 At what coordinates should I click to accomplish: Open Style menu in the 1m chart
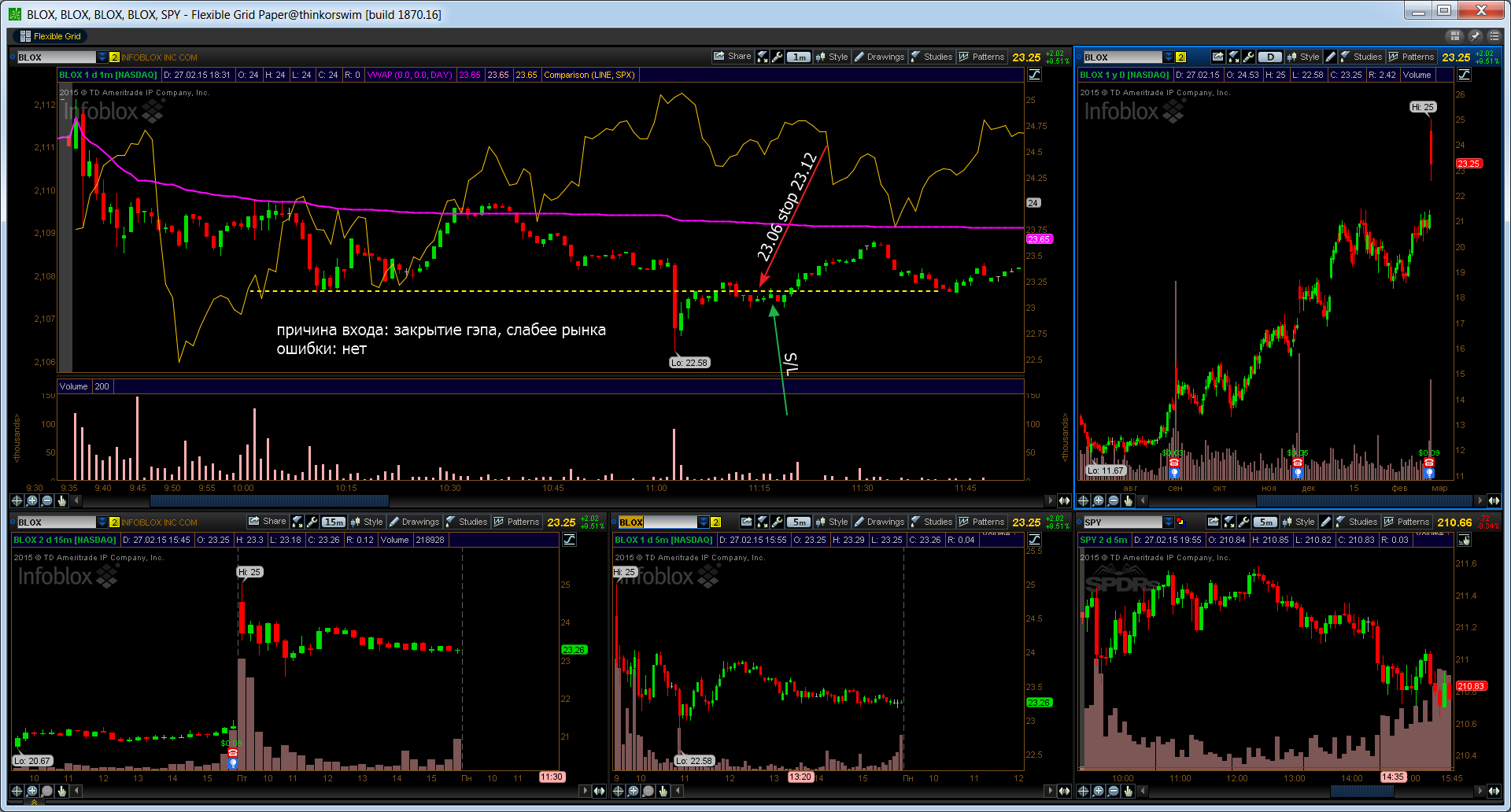[832, 57]
